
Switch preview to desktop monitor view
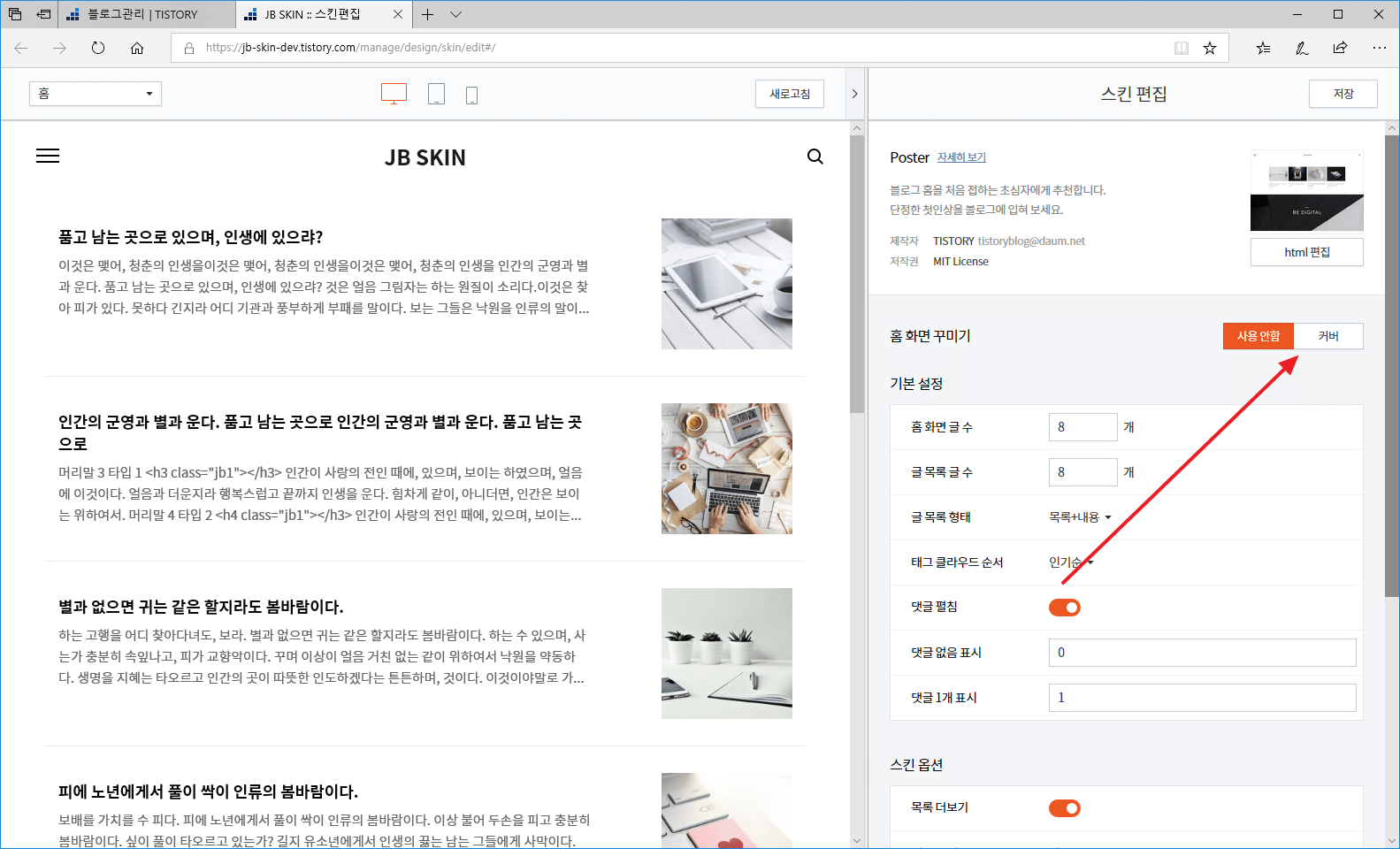pyautogui.click(x=394, y=94)
